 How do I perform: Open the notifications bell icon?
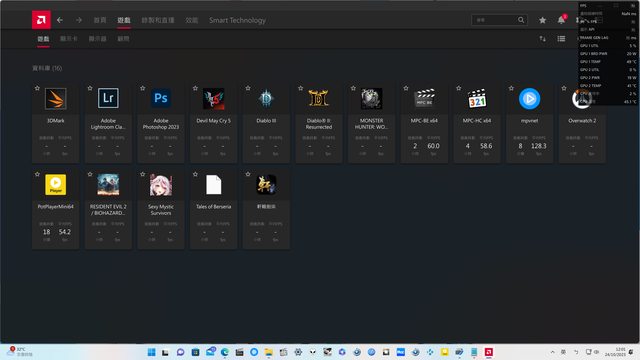tap(562, 20)
